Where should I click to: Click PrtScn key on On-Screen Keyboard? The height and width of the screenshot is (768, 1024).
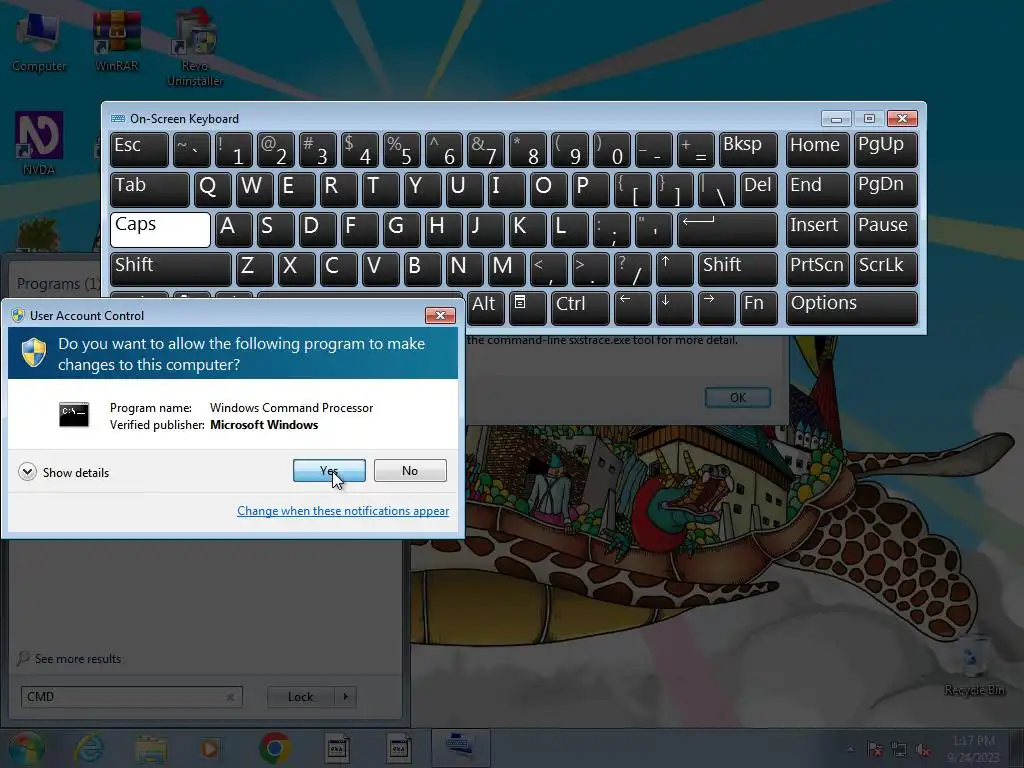point(818,269)
